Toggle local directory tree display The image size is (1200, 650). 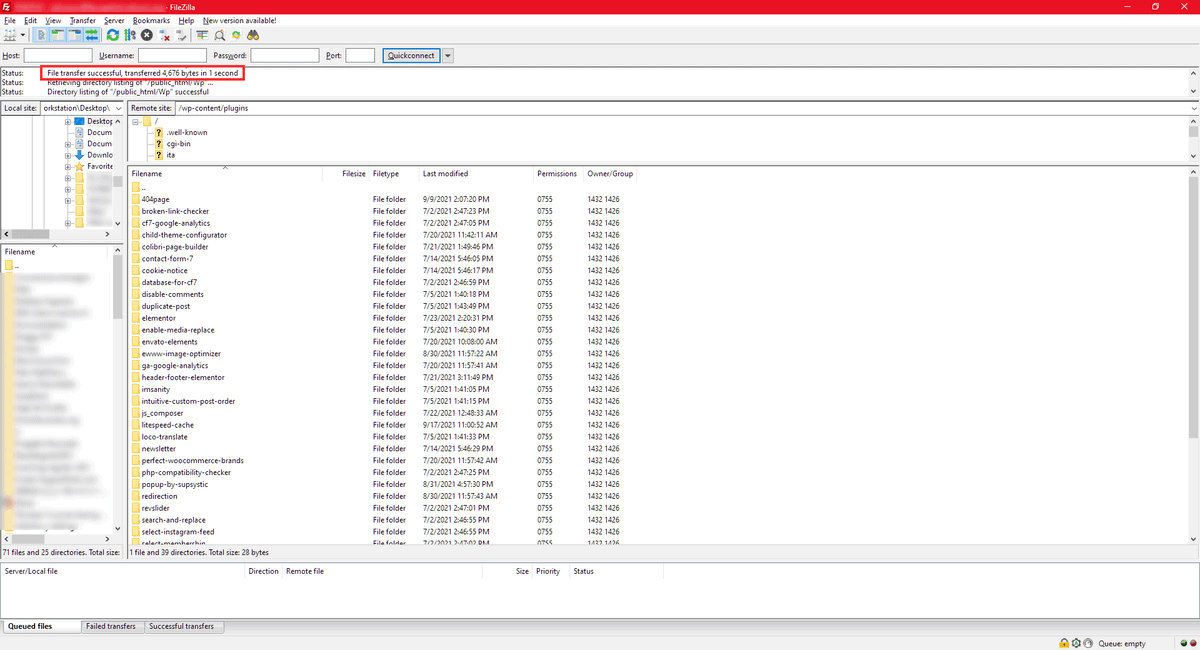tap(57, 35)
